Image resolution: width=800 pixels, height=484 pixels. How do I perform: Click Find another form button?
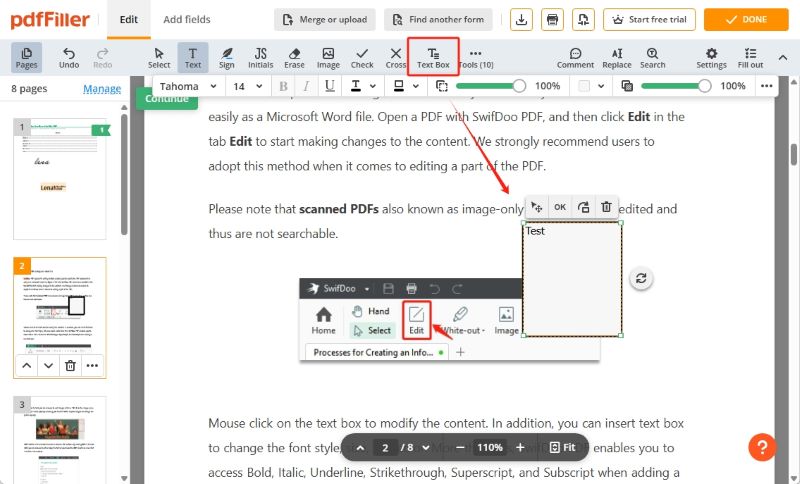(x=438, y=19)
